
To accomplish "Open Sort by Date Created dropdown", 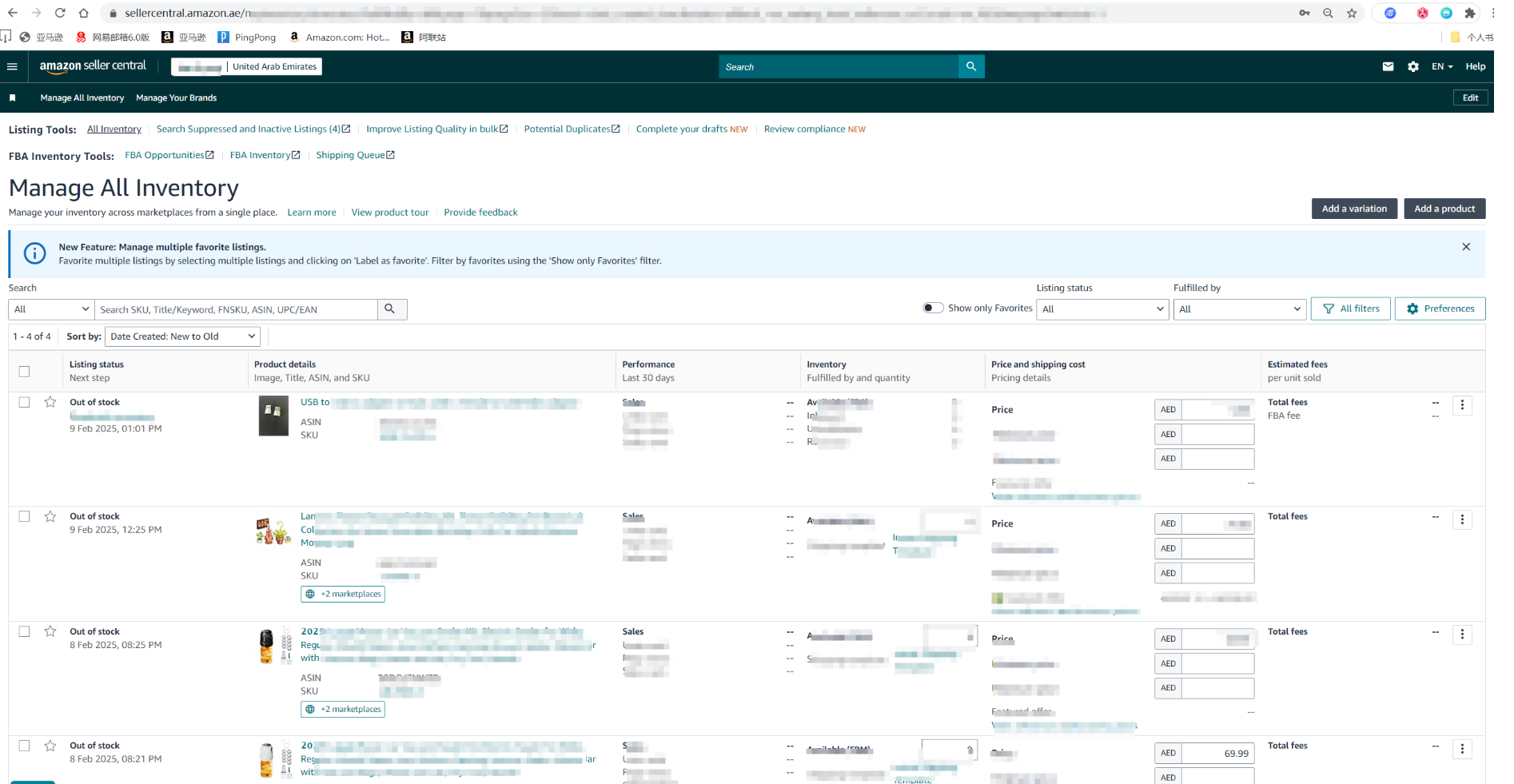I will (x=182, y=336).
